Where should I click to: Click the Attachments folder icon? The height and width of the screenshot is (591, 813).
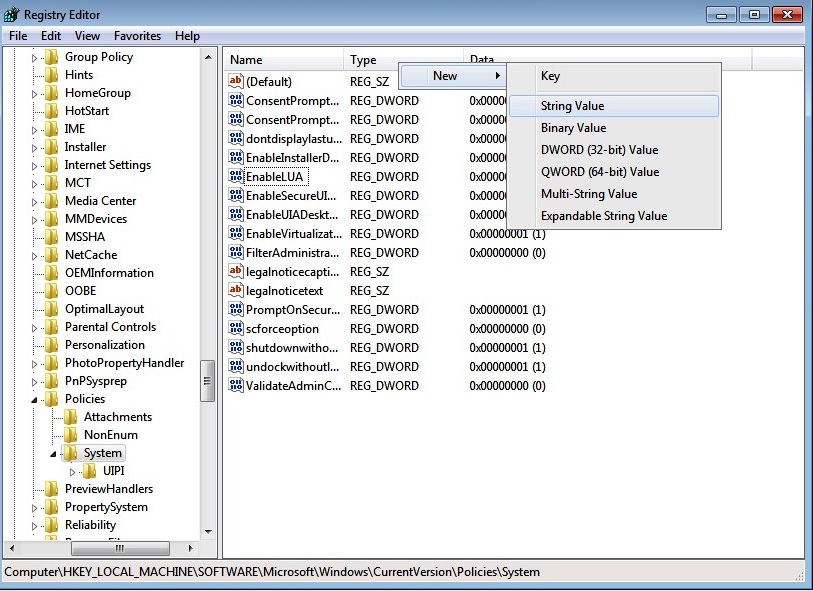pos(70,417)
